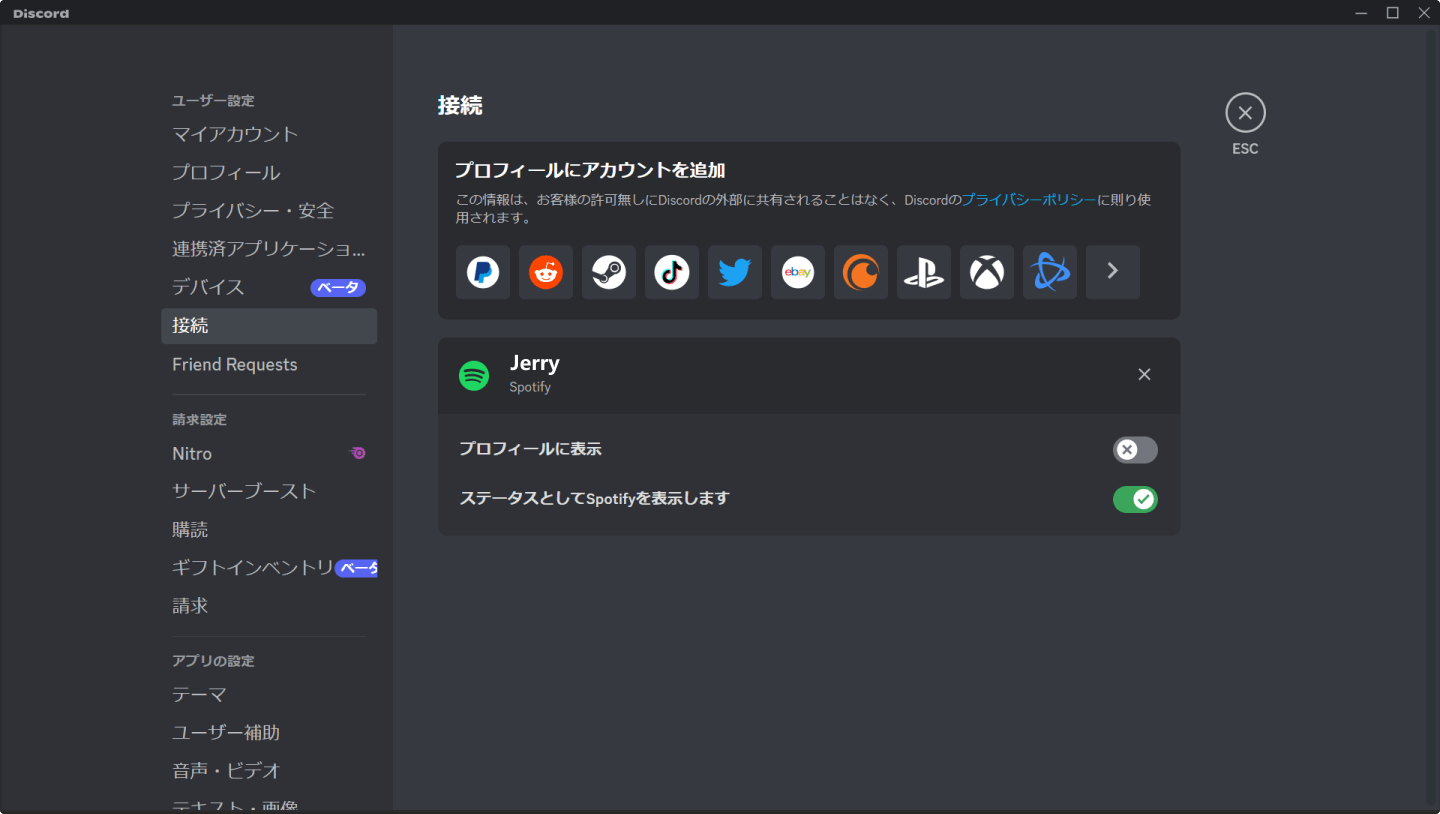Connect a Steam account

[x=609, y=272]
